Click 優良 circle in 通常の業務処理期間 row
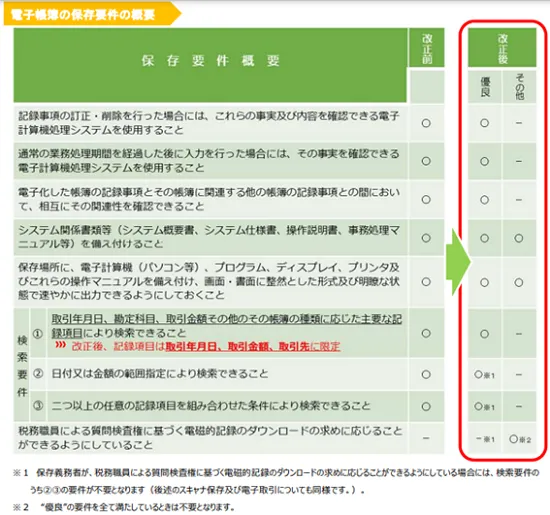This screenshot has height=515, width=550. [x=484, y=161]
